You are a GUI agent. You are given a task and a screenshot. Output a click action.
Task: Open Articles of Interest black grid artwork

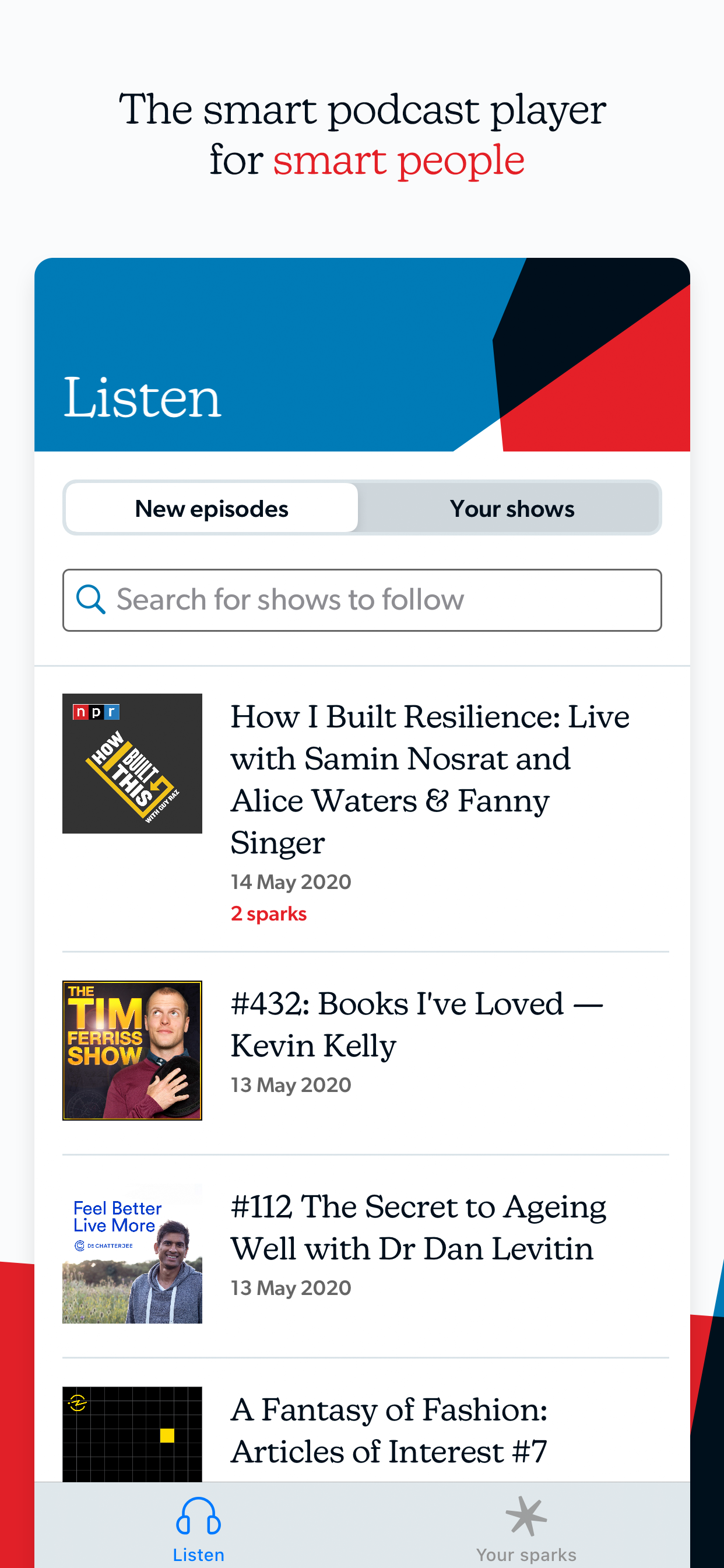pos(132,1434)
